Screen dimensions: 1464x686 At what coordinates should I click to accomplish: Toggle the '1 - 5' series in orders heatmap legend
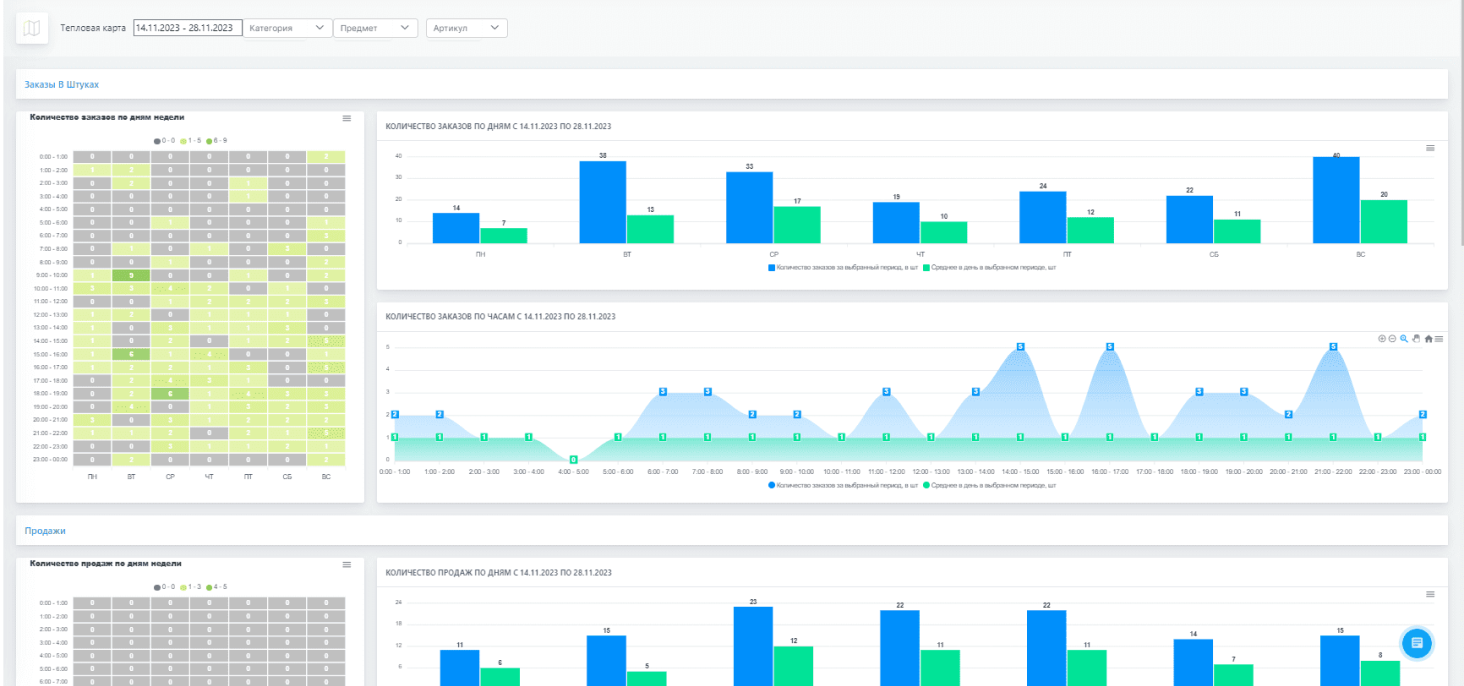(190, 141)
